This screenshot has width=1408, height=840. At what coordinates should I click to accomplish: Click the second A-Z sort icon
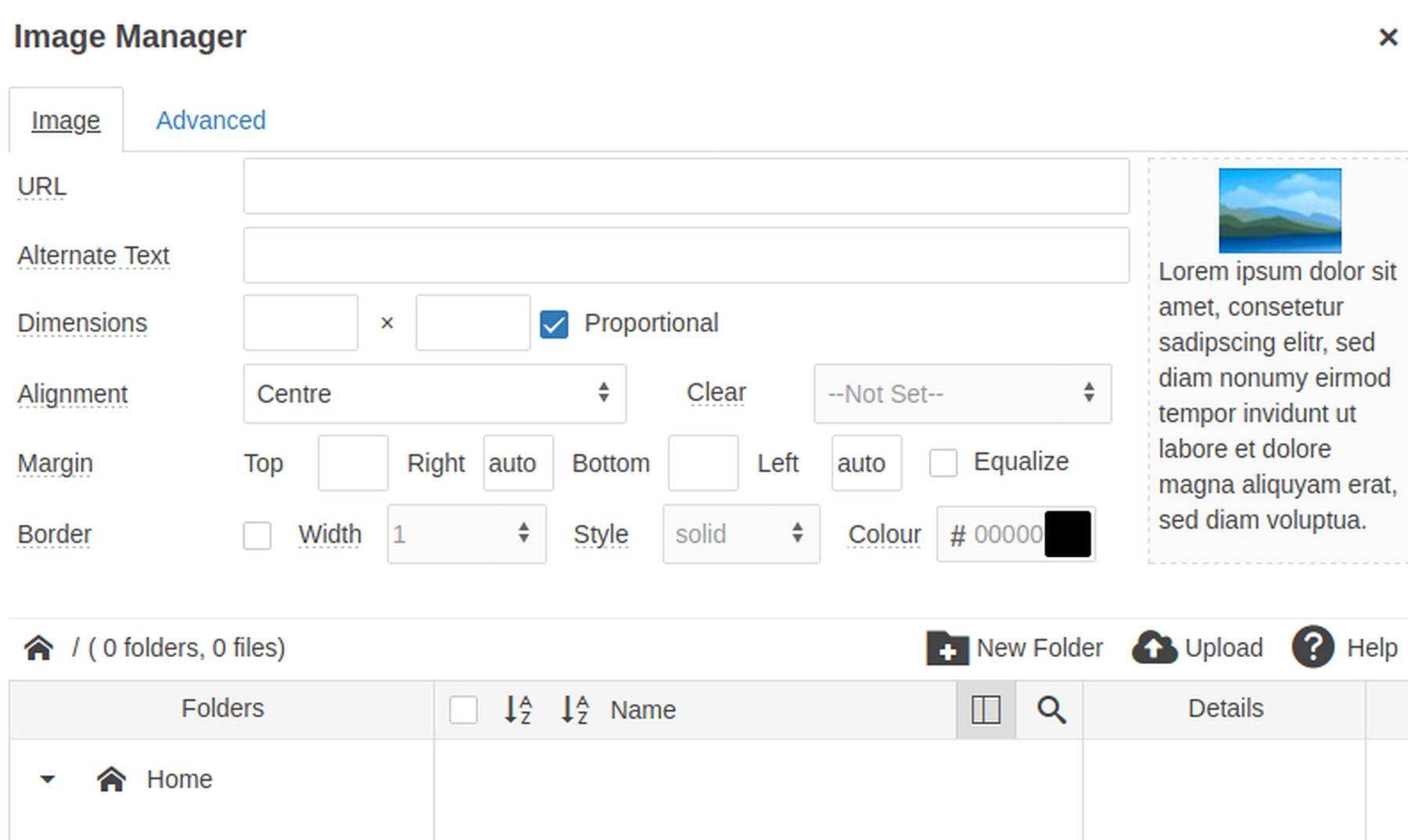coord(575,710)
